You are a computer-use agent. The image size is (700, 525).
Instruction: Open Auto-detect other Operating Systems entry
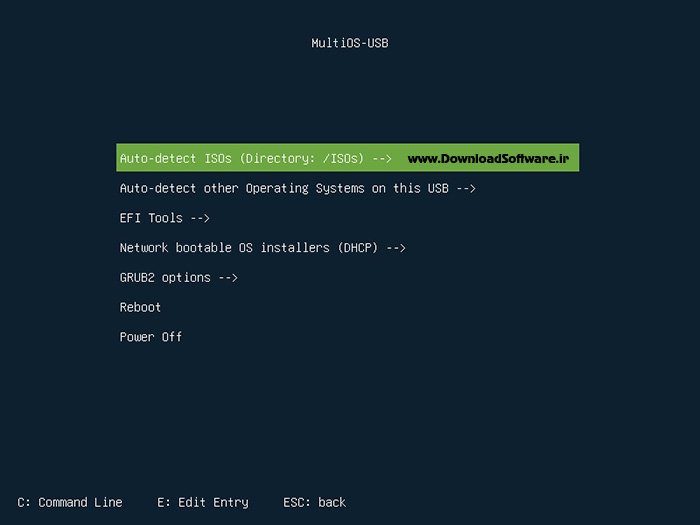[x=297, y=188]
